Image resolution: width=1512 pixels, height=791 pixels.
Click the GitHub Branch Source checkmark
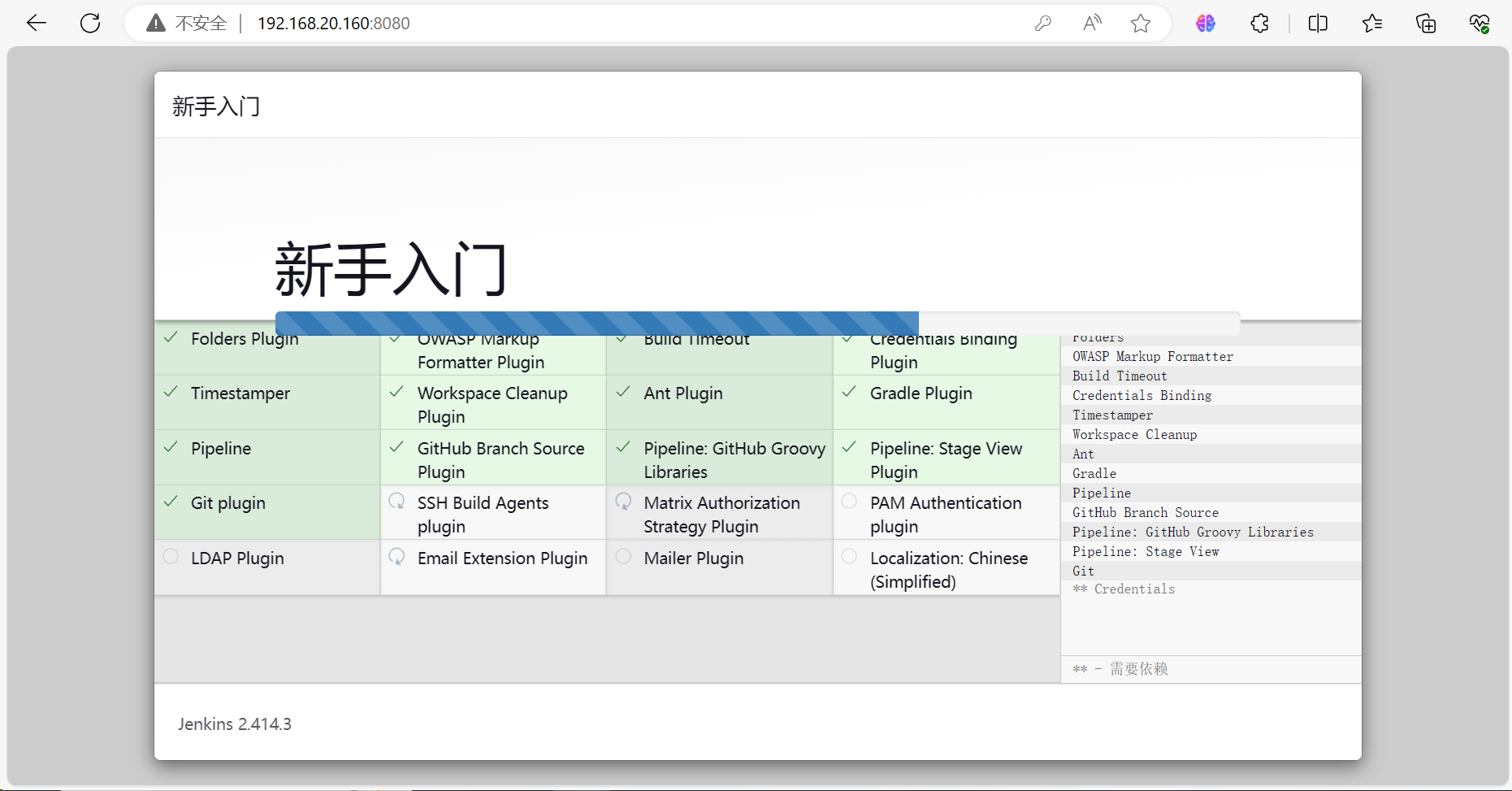[x=396, y=447]
